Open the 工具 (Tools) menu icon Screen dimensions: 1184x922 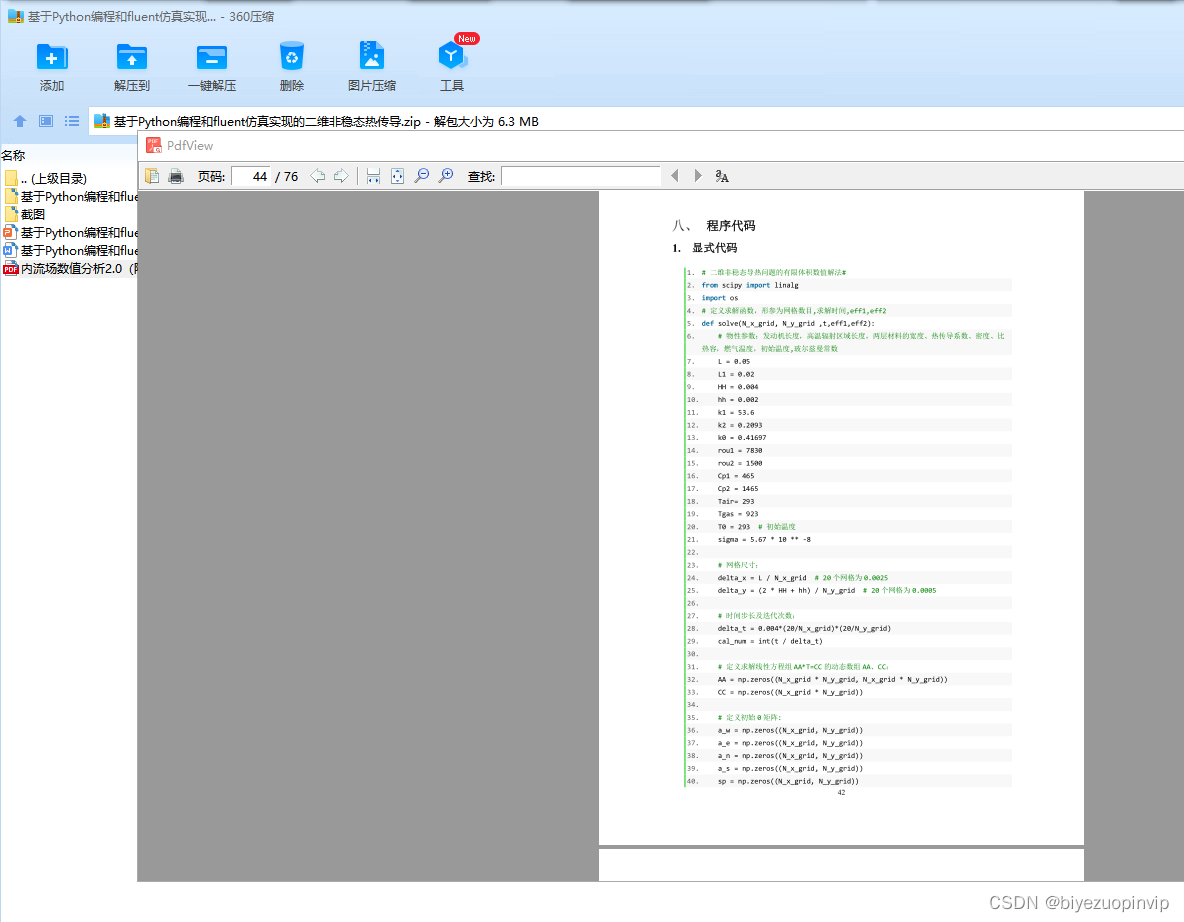452,58
